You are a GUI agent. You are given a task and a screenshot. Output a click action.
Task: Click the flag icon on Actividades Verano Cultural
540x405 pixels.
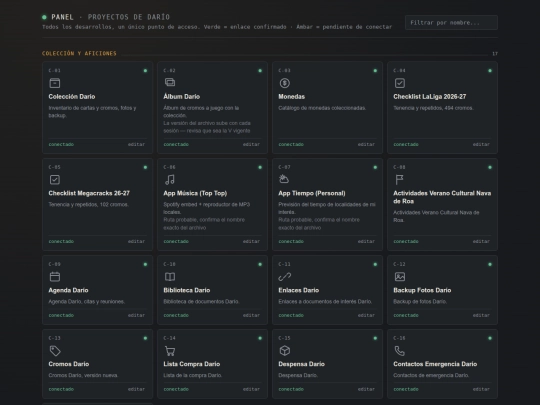(399, 180)
